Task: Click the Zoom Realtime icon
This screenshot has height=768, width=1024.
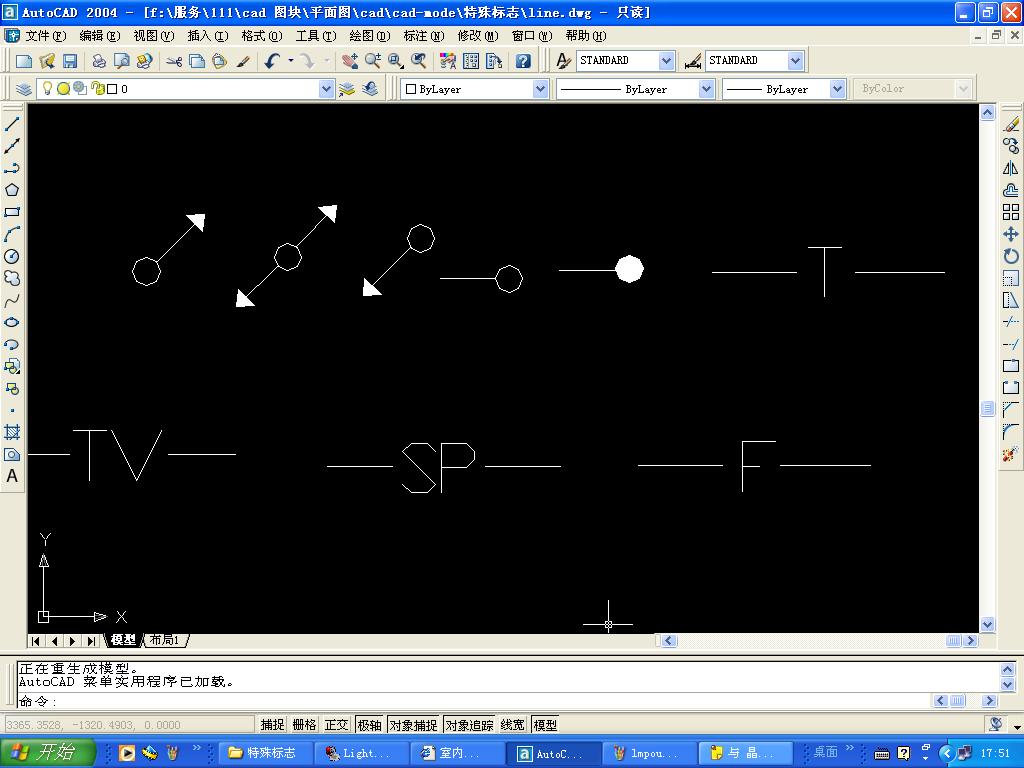Action: [373, 61]
